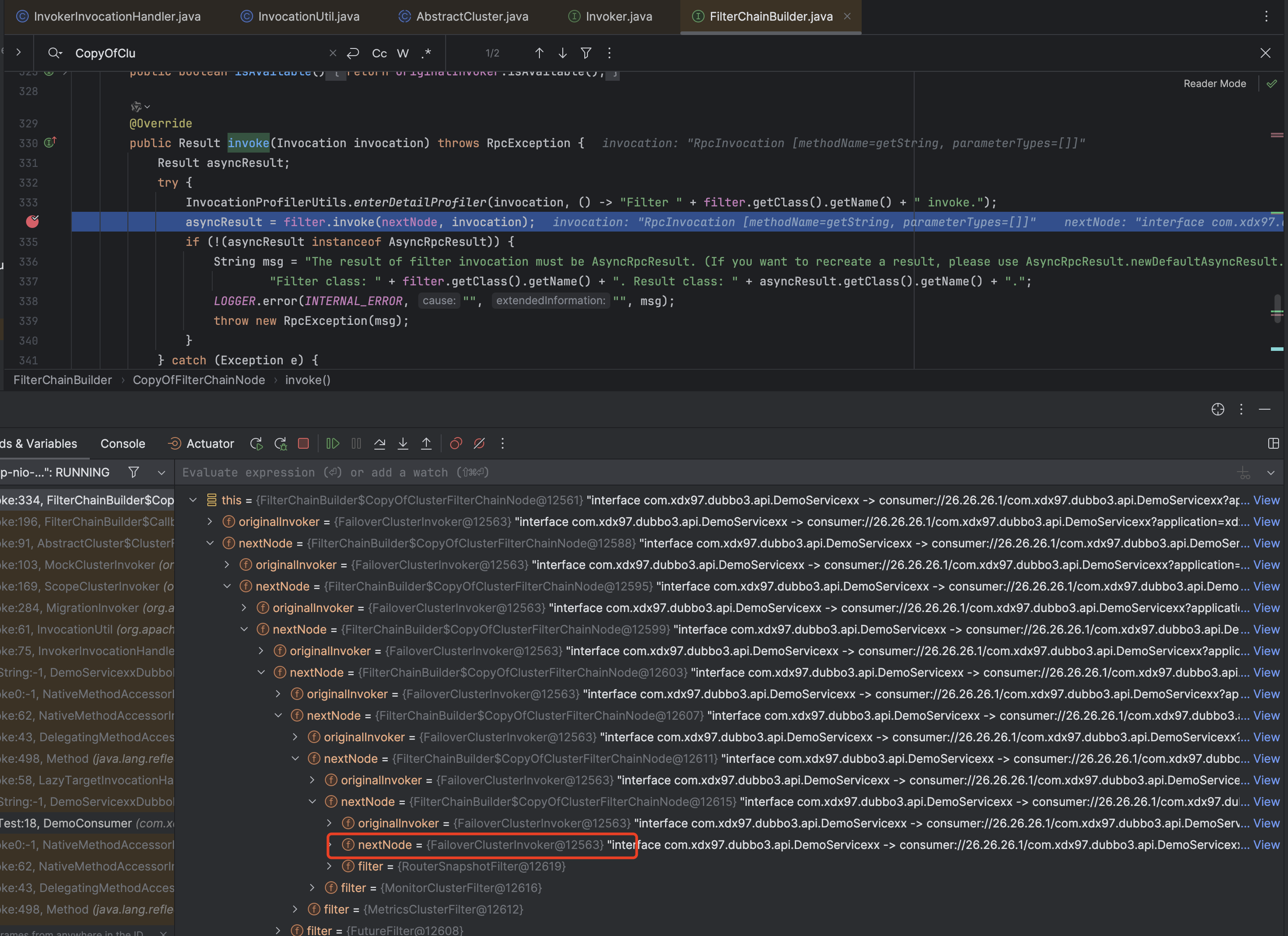The image size is (1288, 936).
Task: Expand originalInvoker under this
Action: click(x=210, y=521)
